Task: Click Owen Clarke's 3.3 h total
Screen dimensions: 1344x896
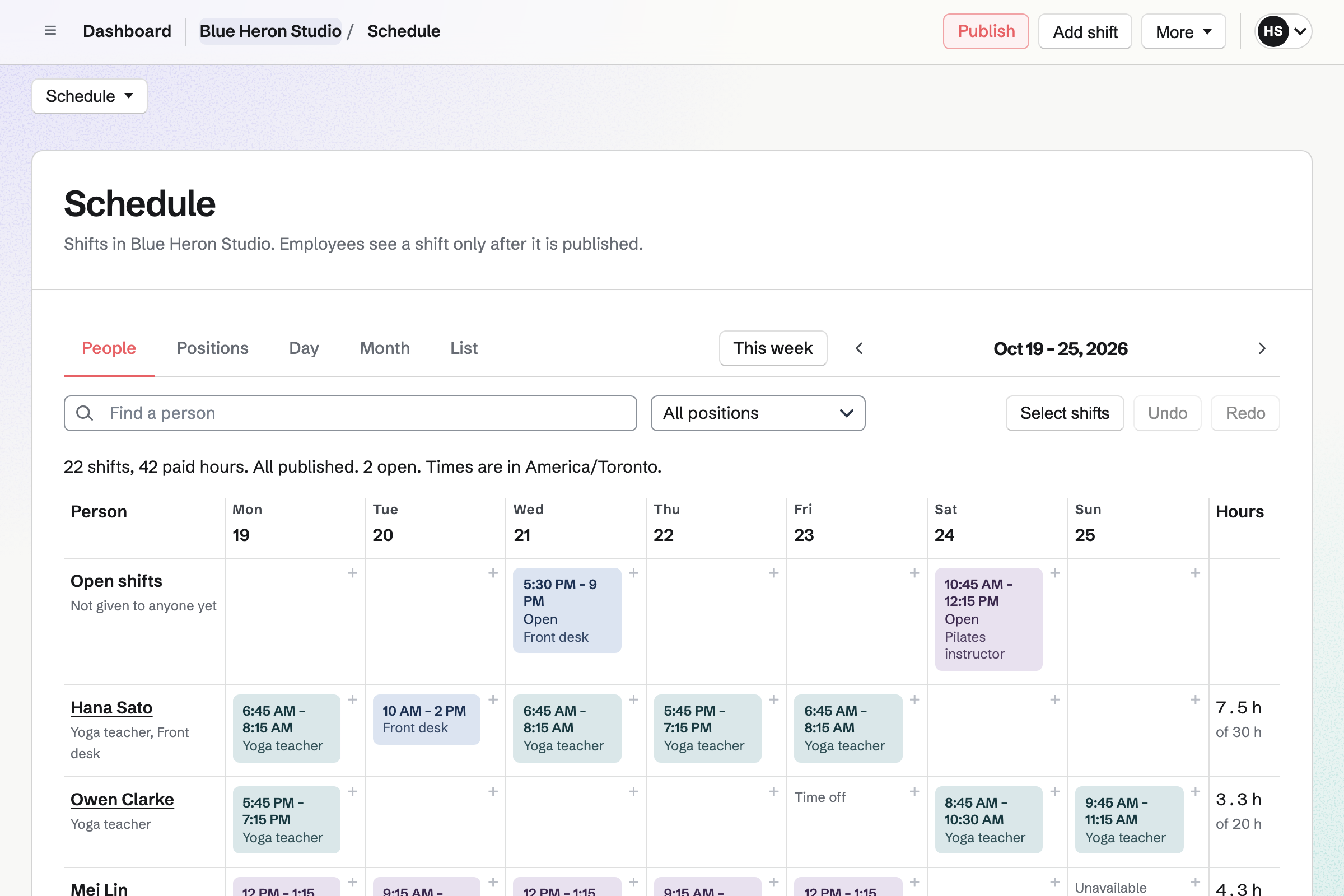Action: [1238, 800]
